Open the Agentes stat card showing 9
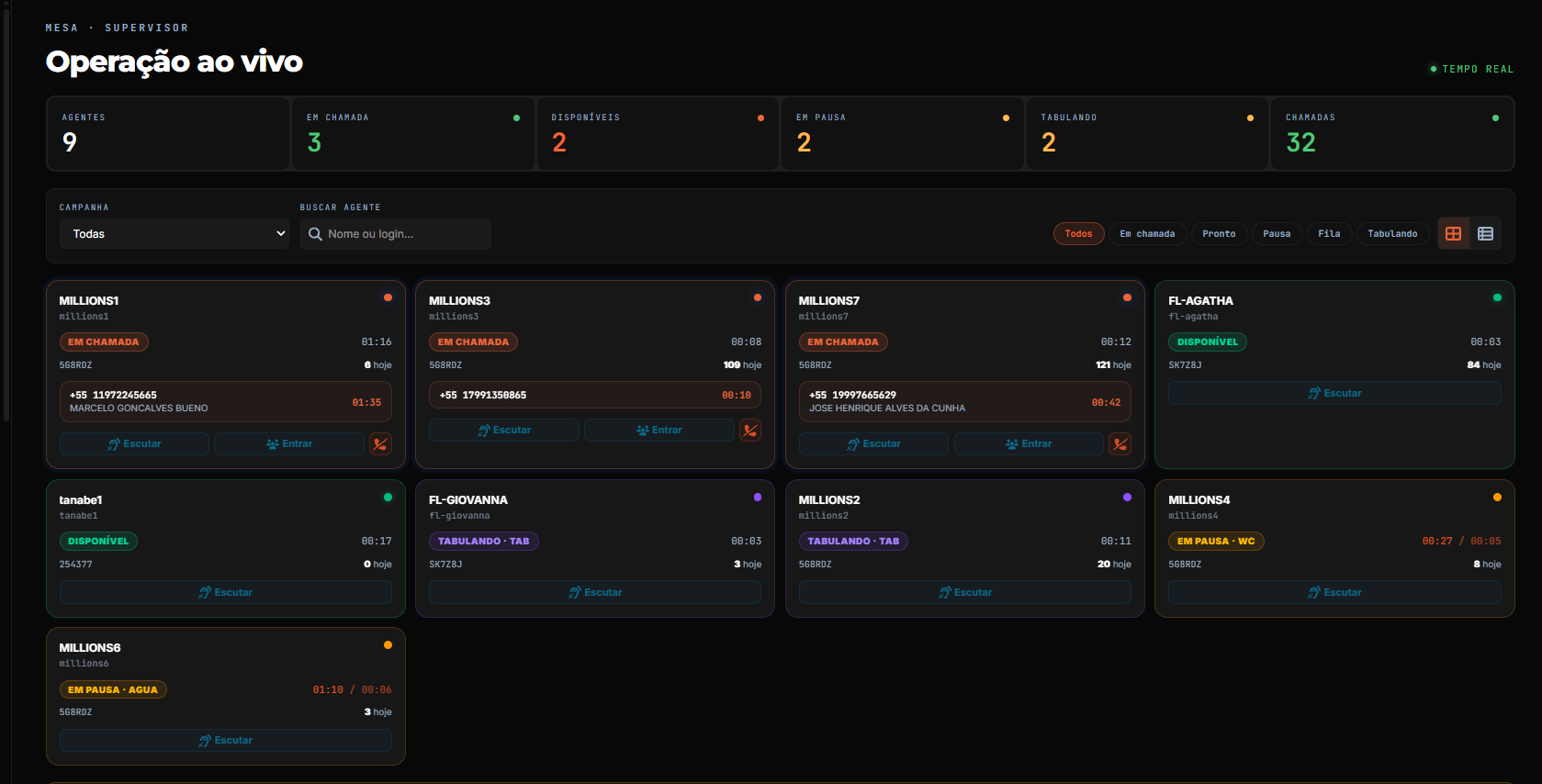Screen dimensions: 1542x784 point(168,134)
